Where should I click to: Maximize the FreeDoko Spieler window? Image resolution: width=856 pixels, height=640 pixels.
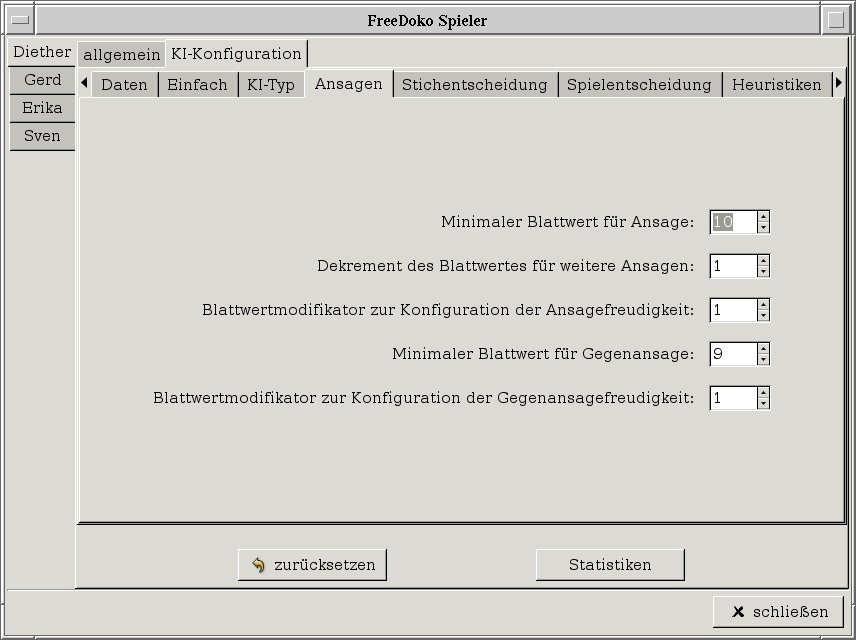point(836,20)
